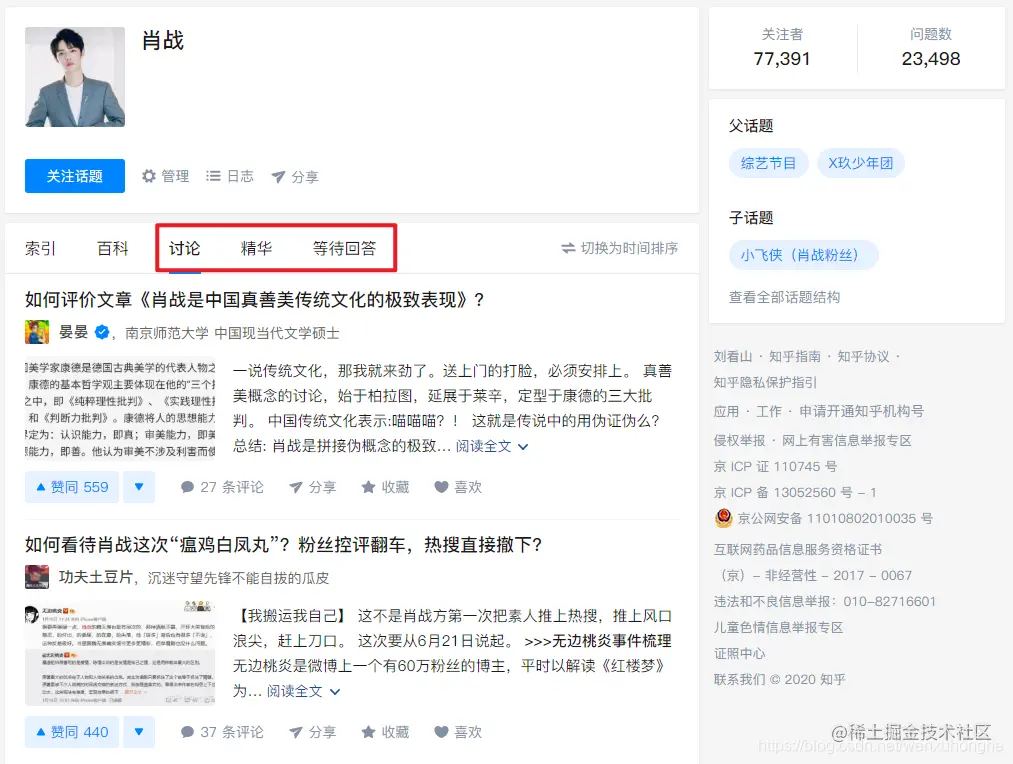The width and height of the screenshot is (1013, 764).
Task: Open the 知乎指南 footer link
Action: pos(795,356)
